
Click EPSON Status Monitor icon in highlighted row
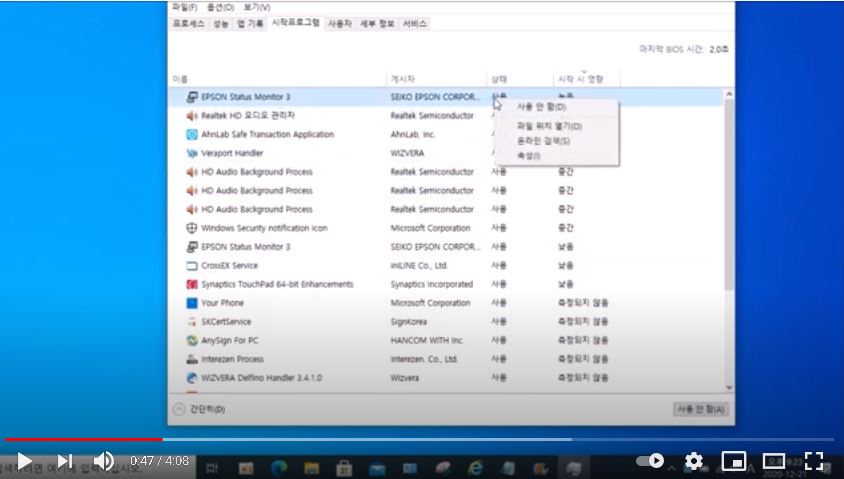pyautogui.click(x=192, y=97)
